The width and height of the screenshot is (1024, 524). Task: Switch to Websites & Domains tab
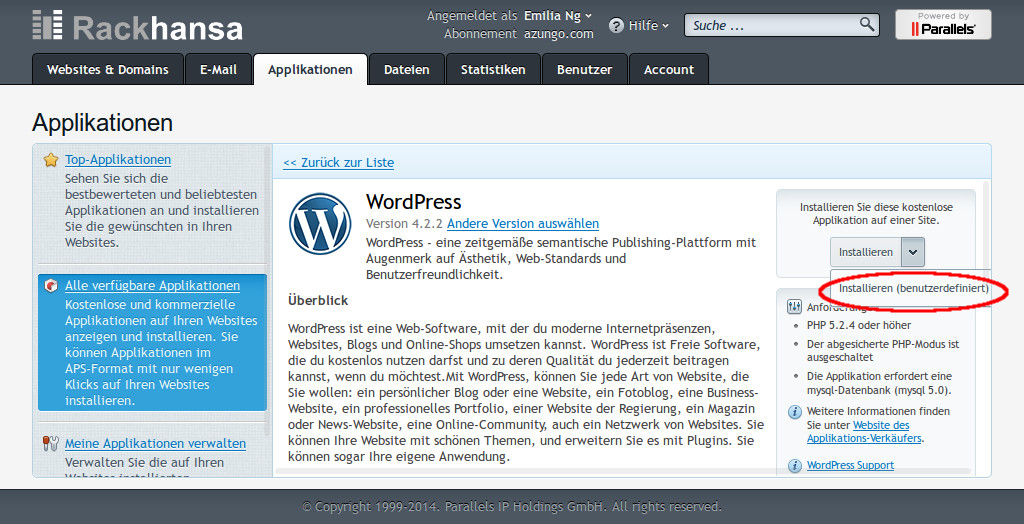[108, 69]
